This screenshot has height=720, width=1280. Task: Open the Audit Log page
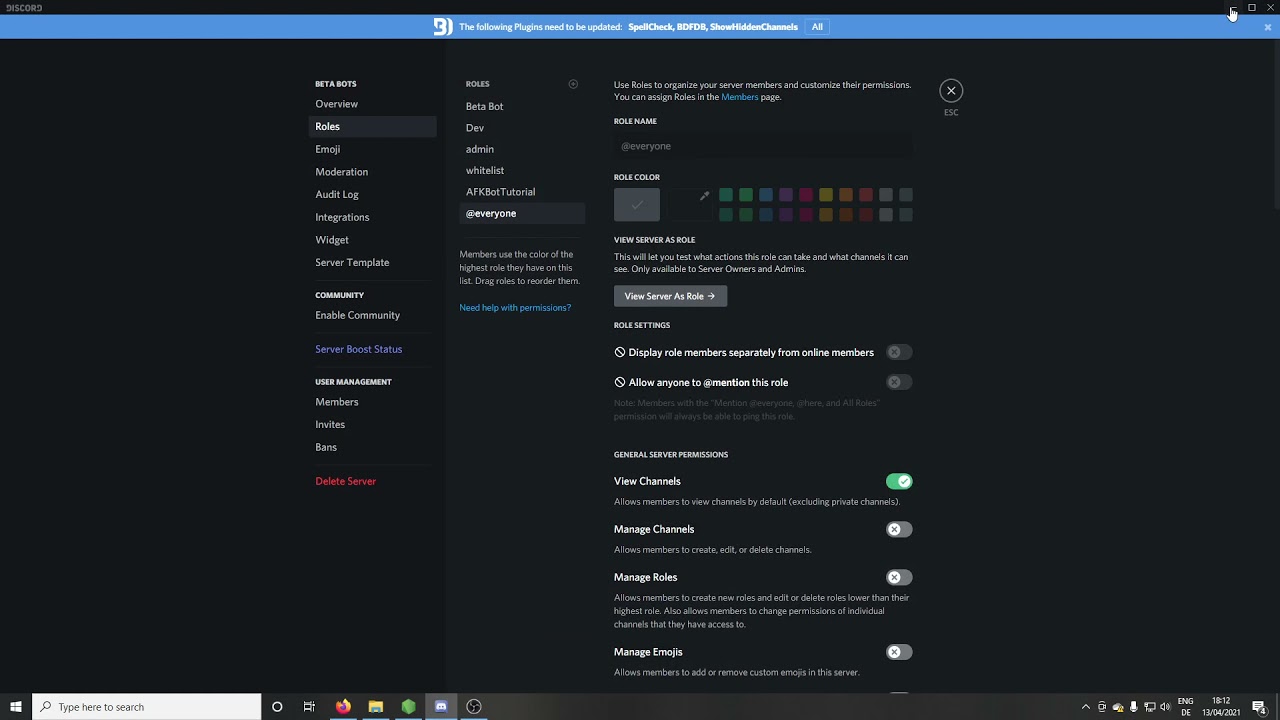point(372,194)
